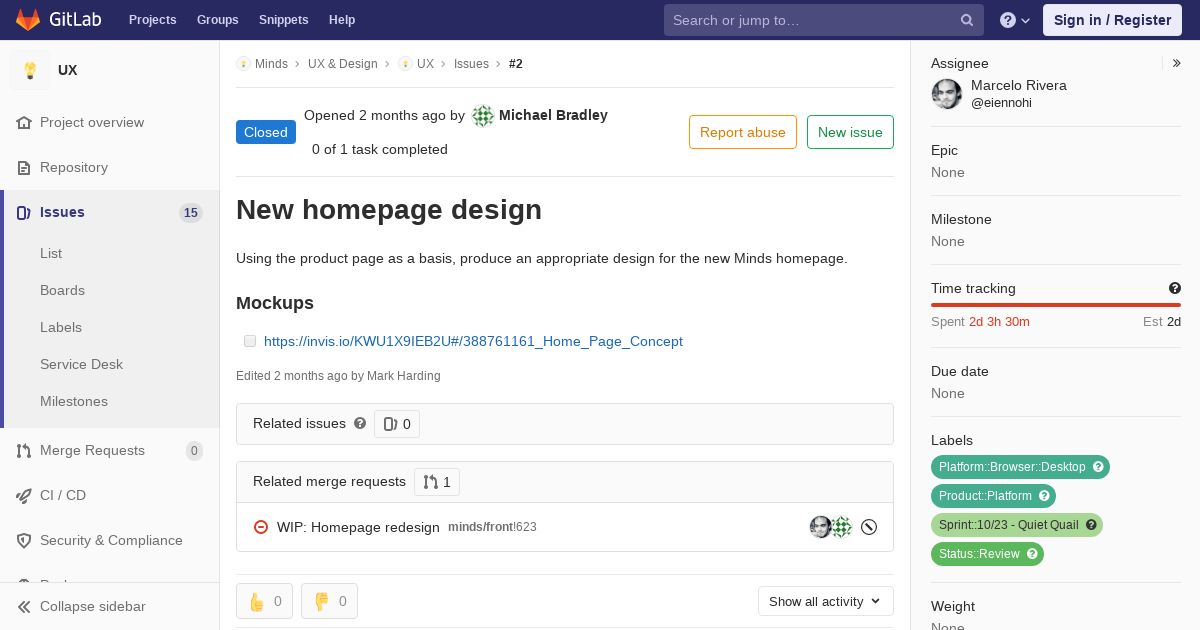Open Security & Compliance in sidebar
The width and height of the screenshot is (1200, 630).
pyautogui.click(x=110, y=540)
